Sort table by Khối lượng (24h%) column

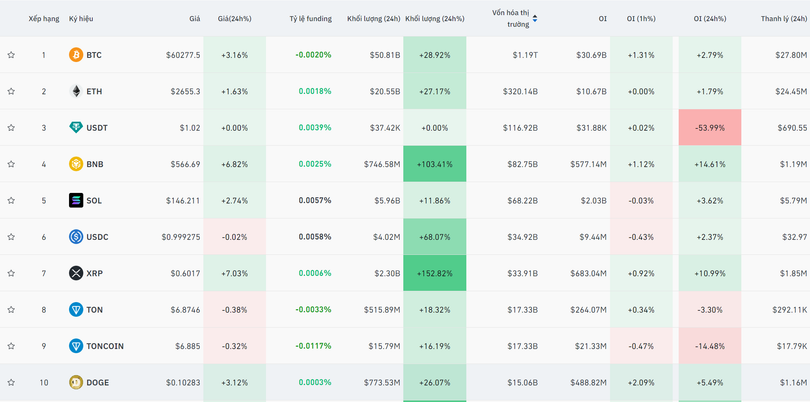(x=434, y=18)
